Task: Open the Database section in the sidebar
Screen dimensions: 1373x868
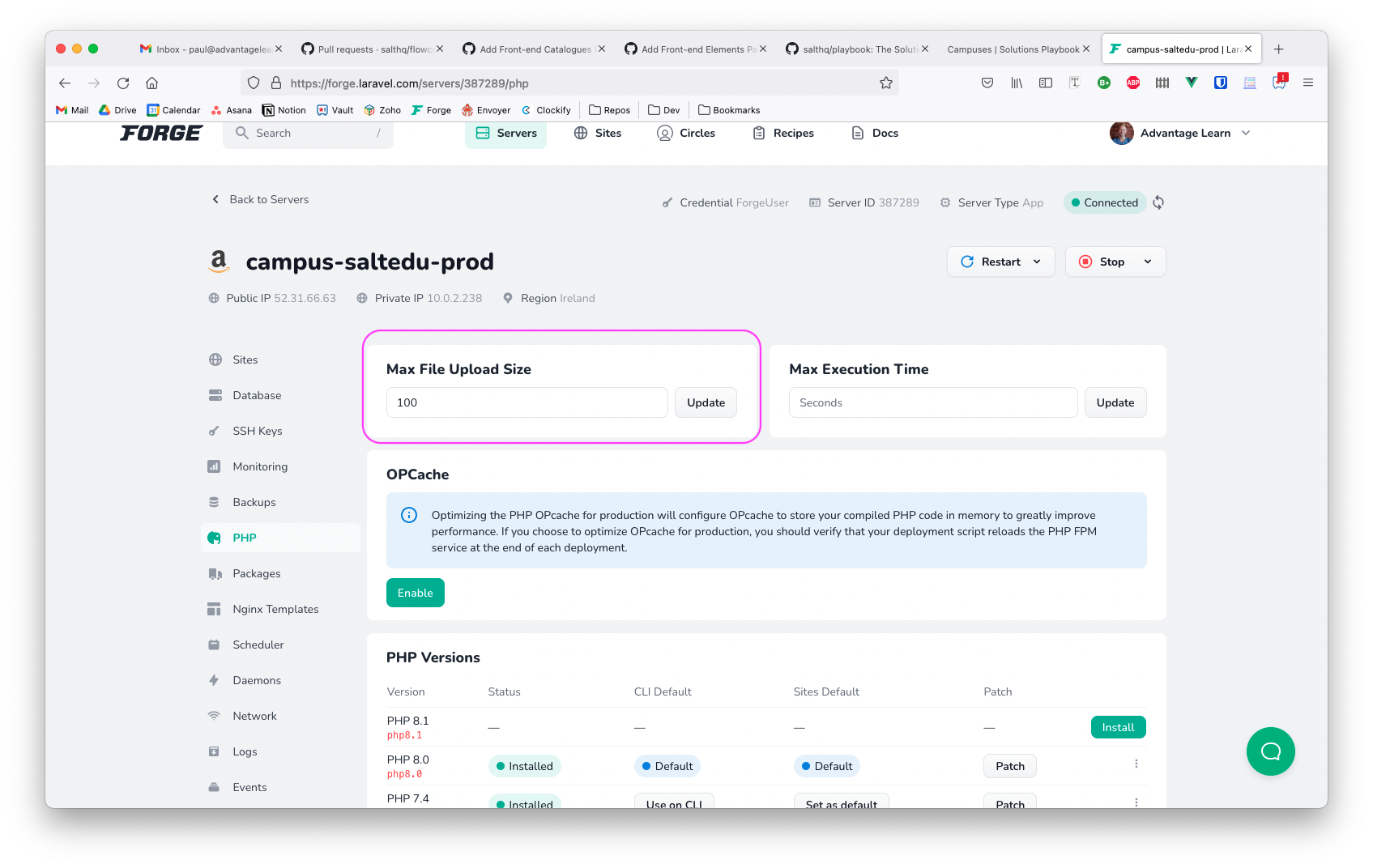Action: [256, 395]
